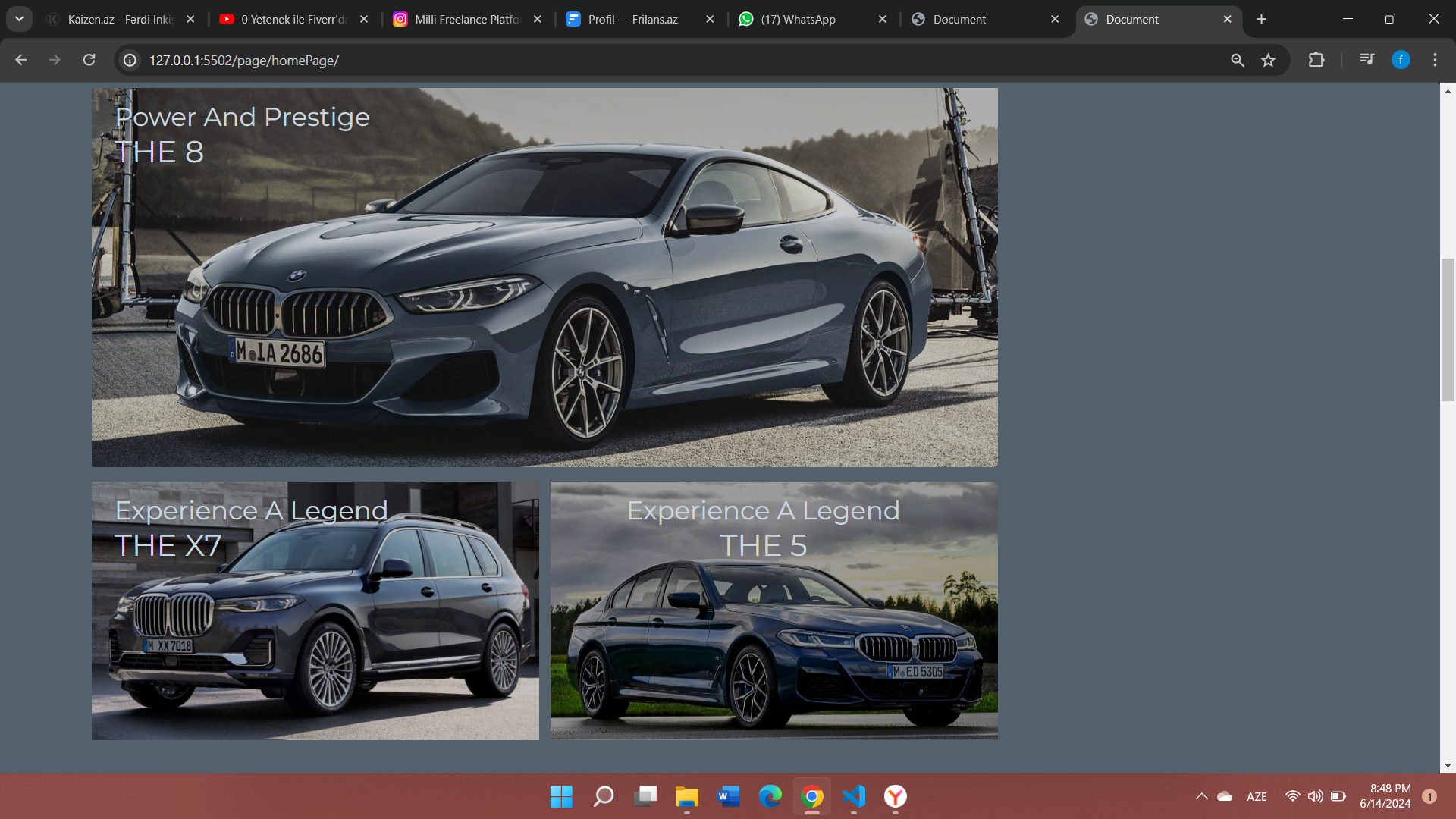The height and width of the screenshot is (819, 1456).
Task: Click the 'THE 8' title text
Action: (x=159, y=152)
